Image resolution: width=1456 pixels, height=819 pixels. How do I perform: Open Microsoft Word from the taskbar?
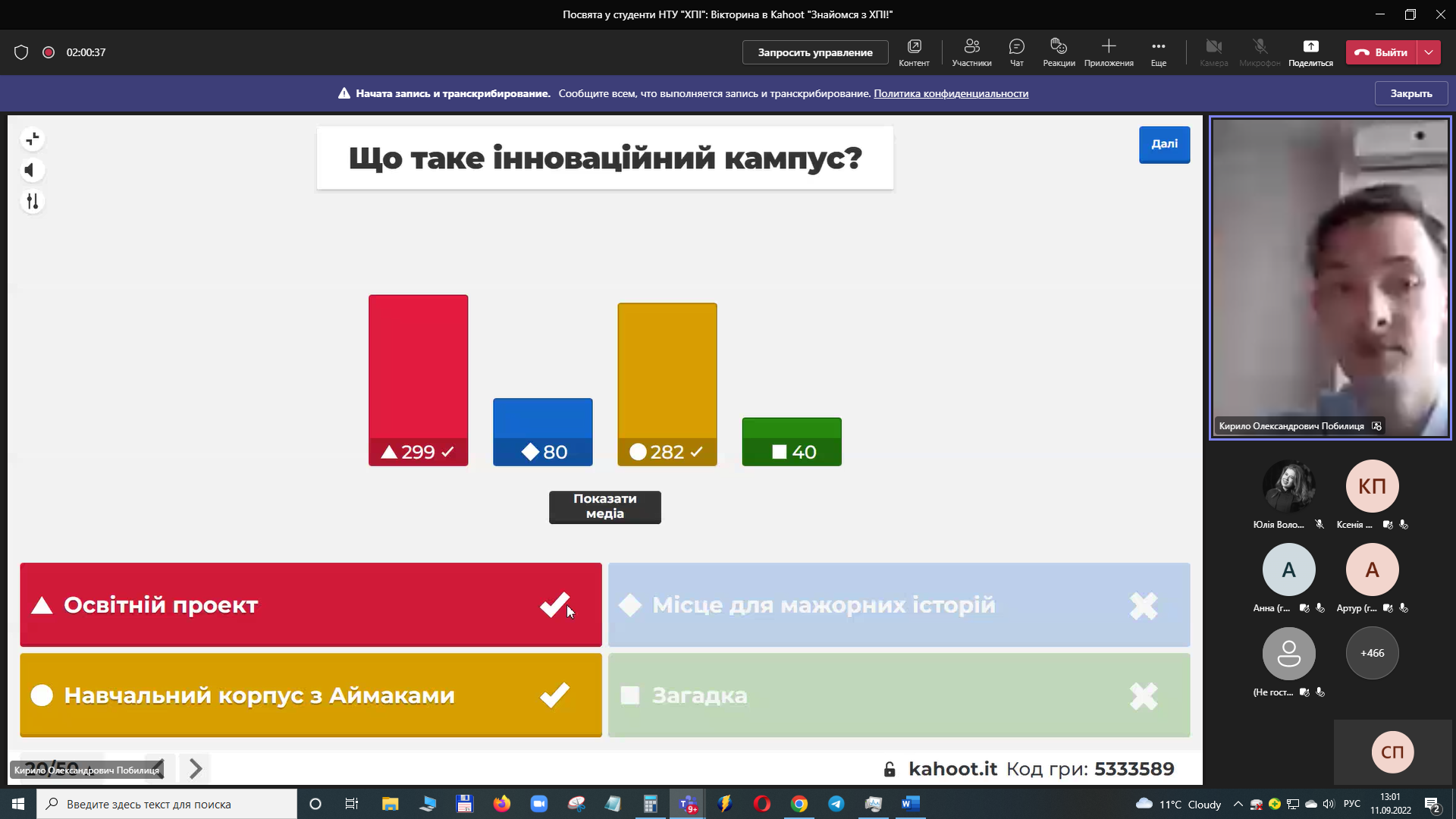pyautogui.click(x=910, y=804)
